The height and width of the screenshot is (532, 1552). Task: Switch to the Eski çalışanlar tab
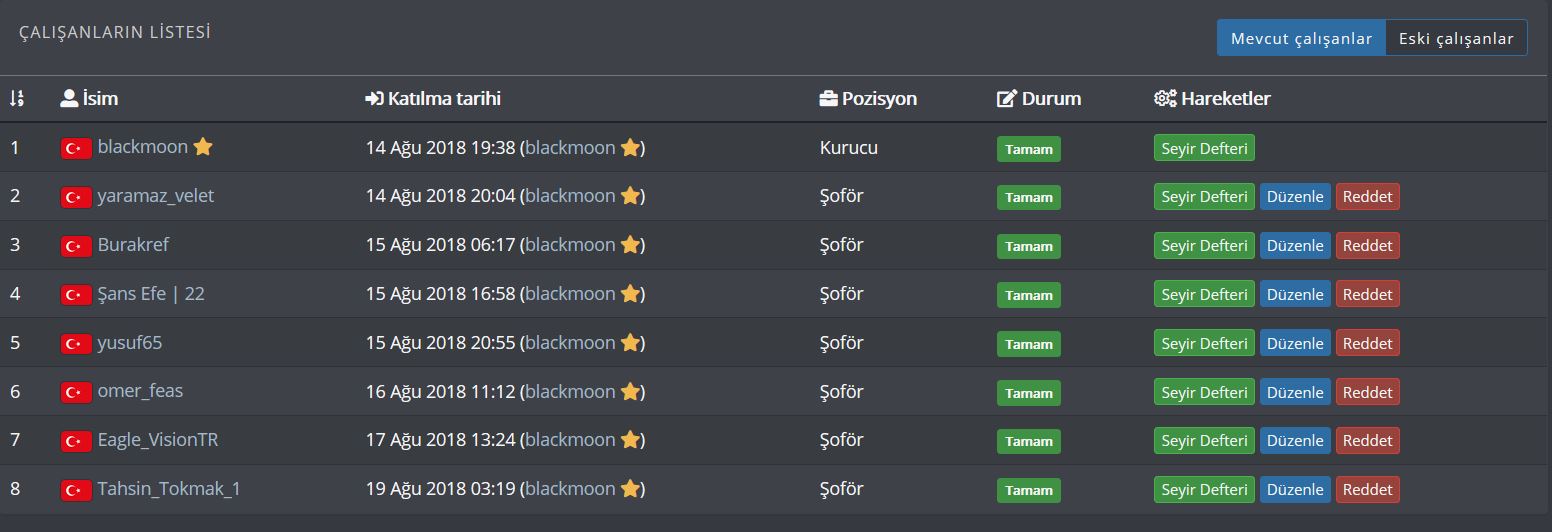1456,38
